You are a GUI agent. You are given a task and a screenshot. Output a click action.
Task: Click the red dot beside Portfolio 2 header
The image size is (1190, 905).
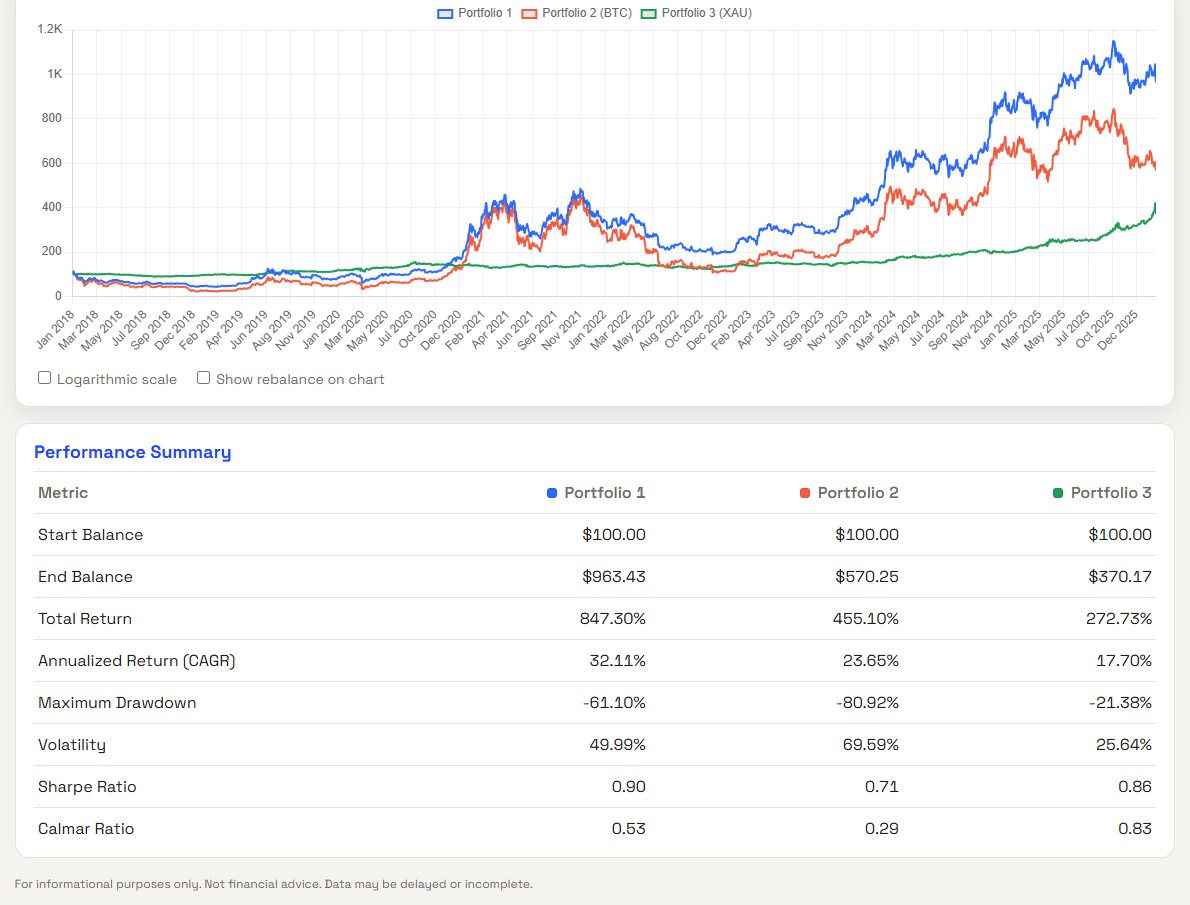point(805,493)
